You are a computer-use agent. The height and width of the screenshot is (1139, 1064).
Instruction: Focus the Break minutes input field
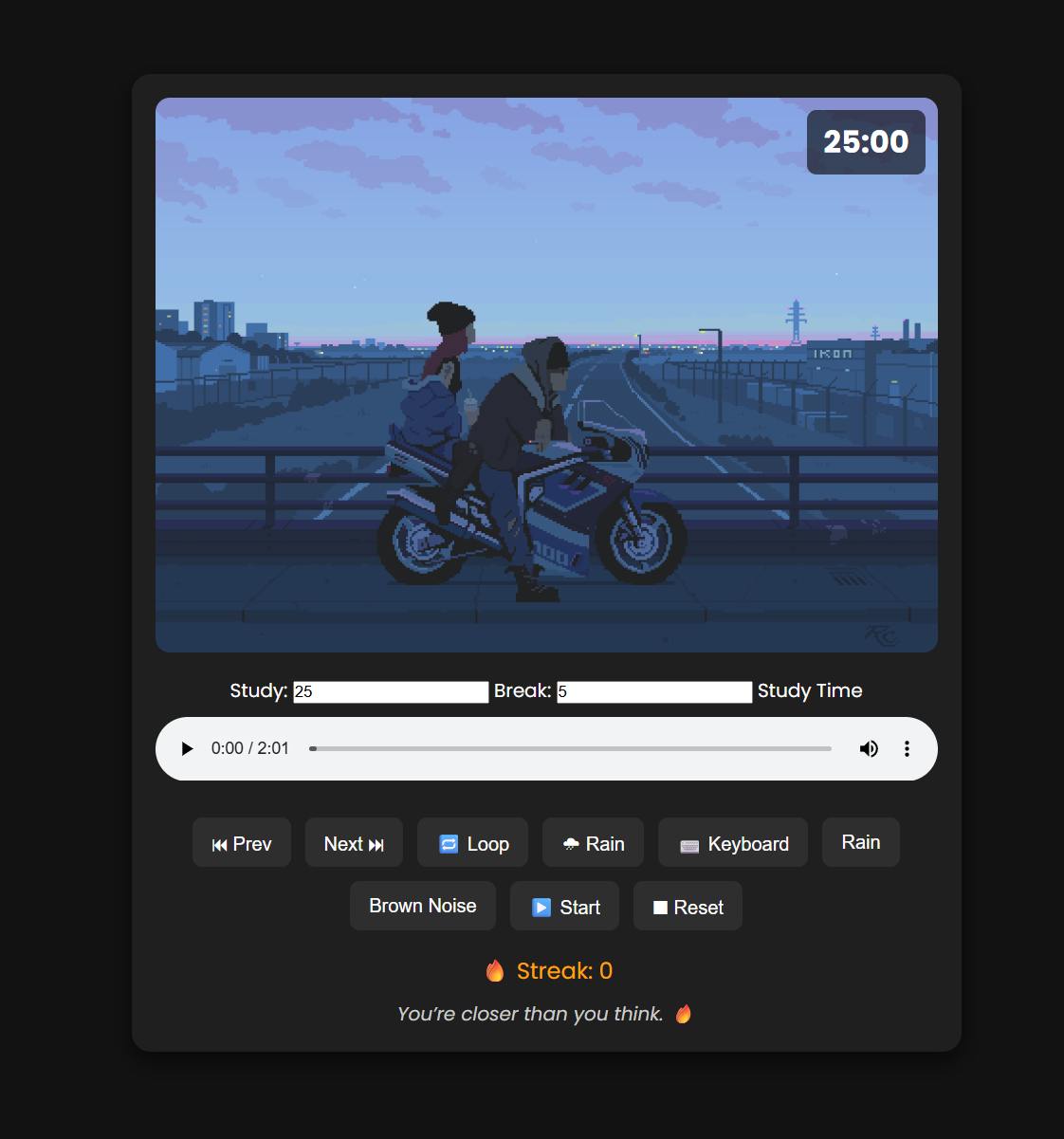[654, 691]
